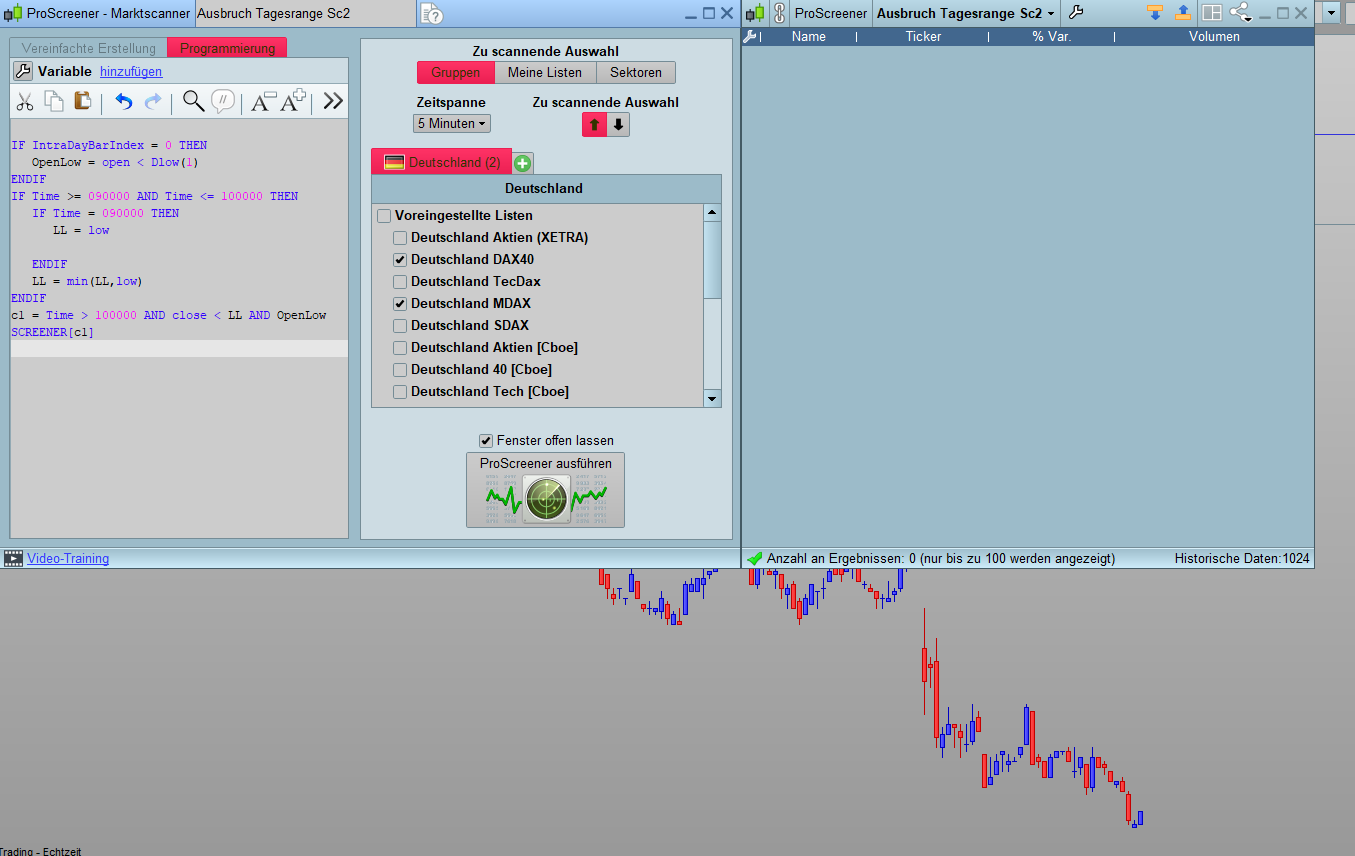Screen dimensions: 1355x856
Task: Sort results by Volumen column
Action: 1214,36
